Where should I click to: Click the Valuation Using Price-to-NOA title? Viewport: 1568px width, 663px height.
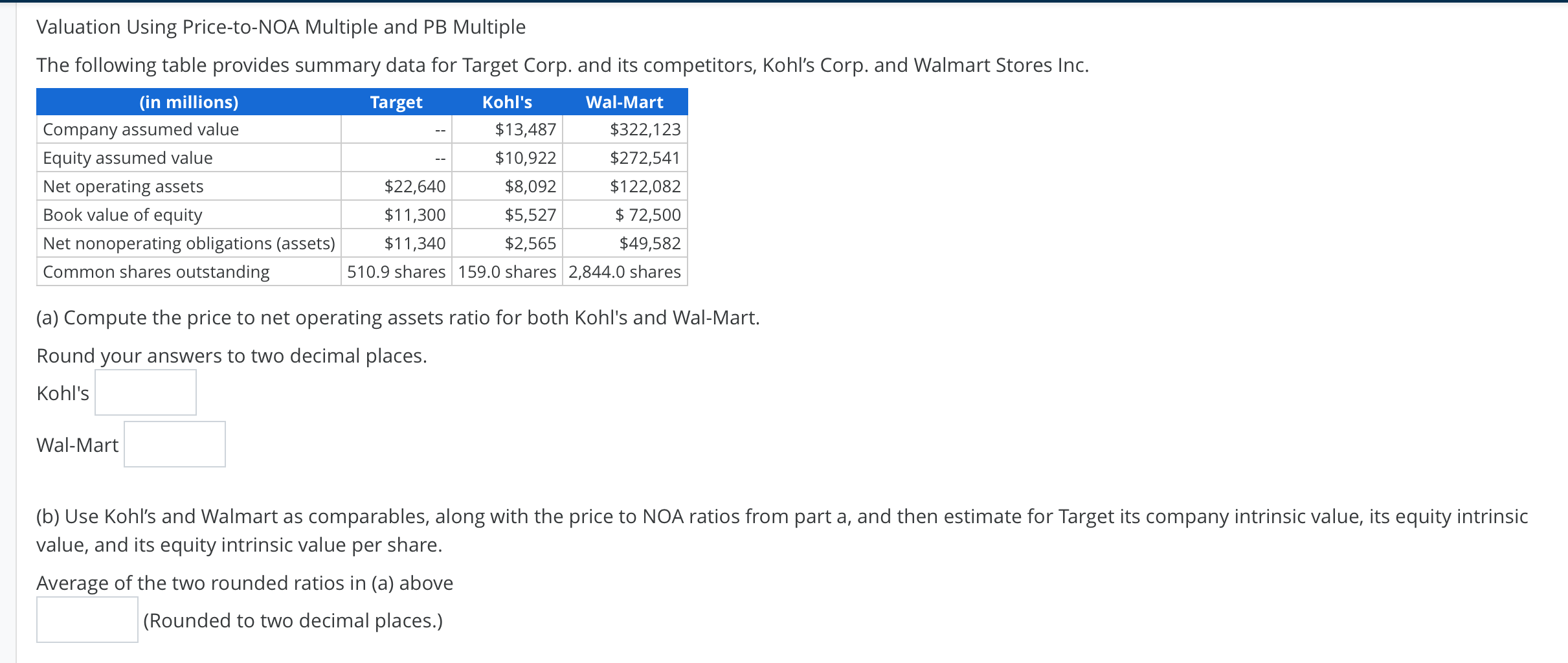[281, 27]
